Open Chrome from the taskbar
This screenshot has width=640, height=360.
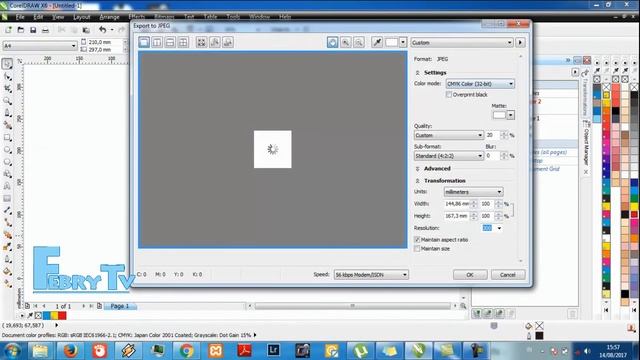(187, 351)
